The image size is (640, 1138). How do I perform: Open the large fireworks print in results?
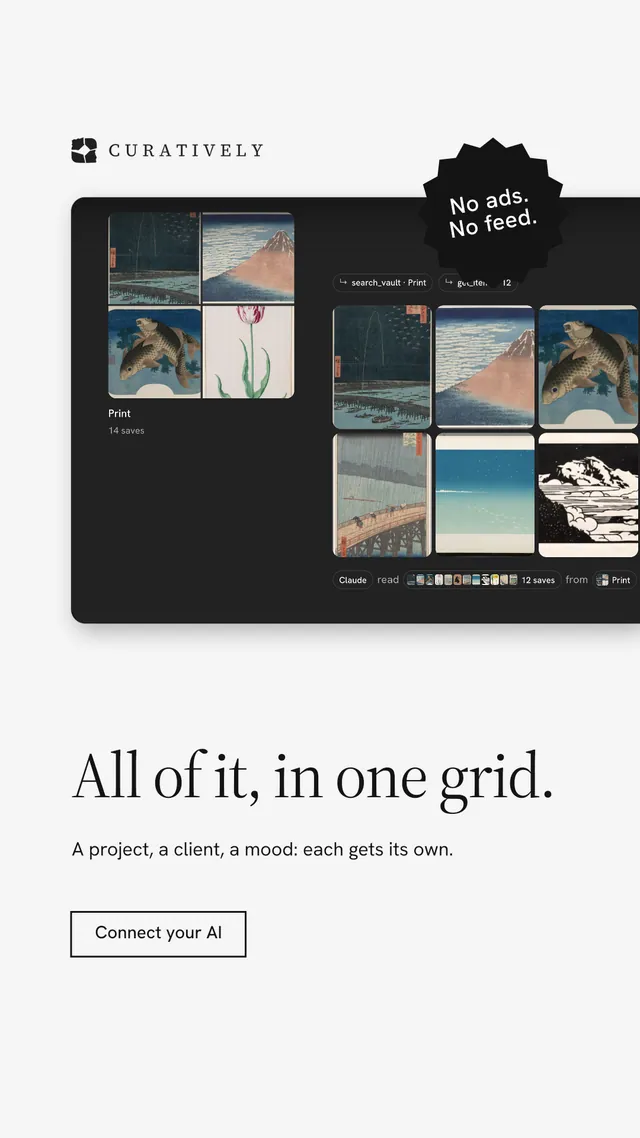coord(382,367)
